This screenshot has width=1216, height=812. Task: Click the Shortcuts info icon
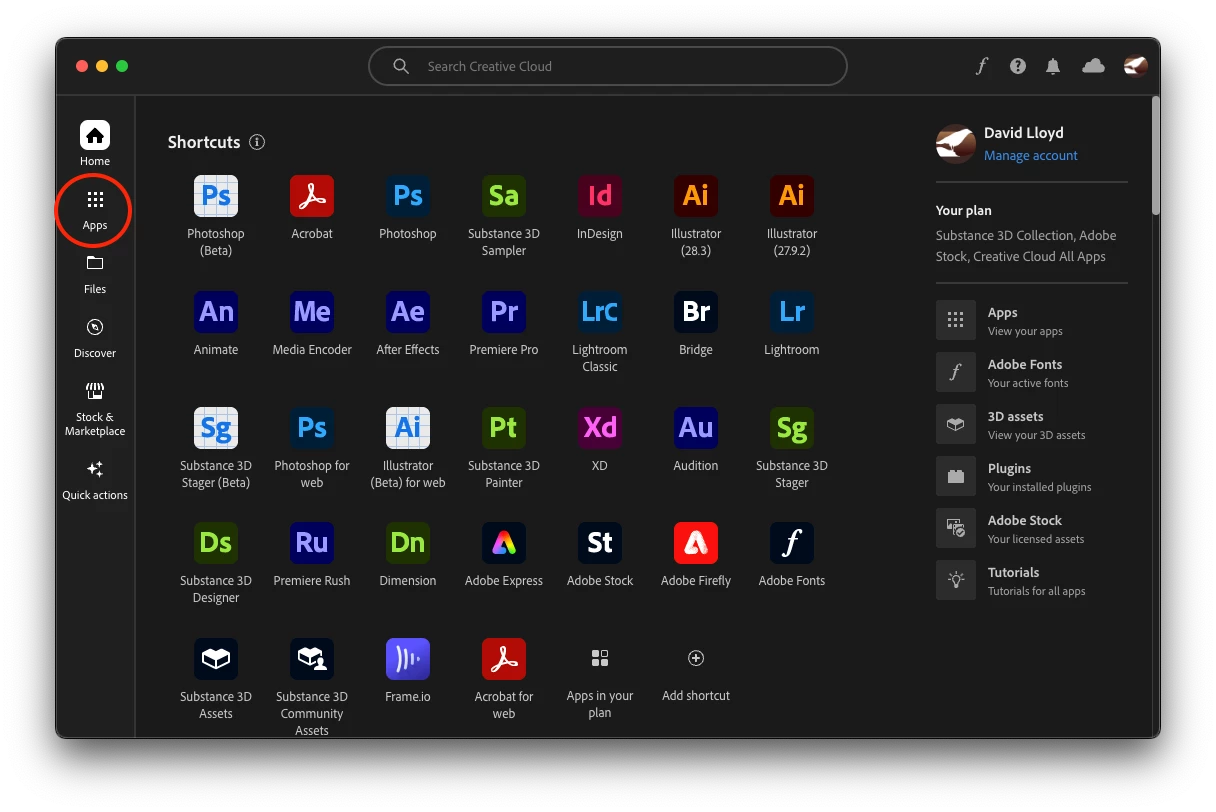click(x=257, y=142)
